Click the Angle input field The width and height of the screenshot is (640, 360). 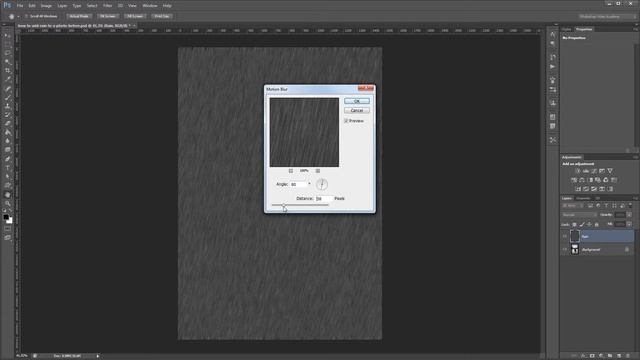pos(298,184)
